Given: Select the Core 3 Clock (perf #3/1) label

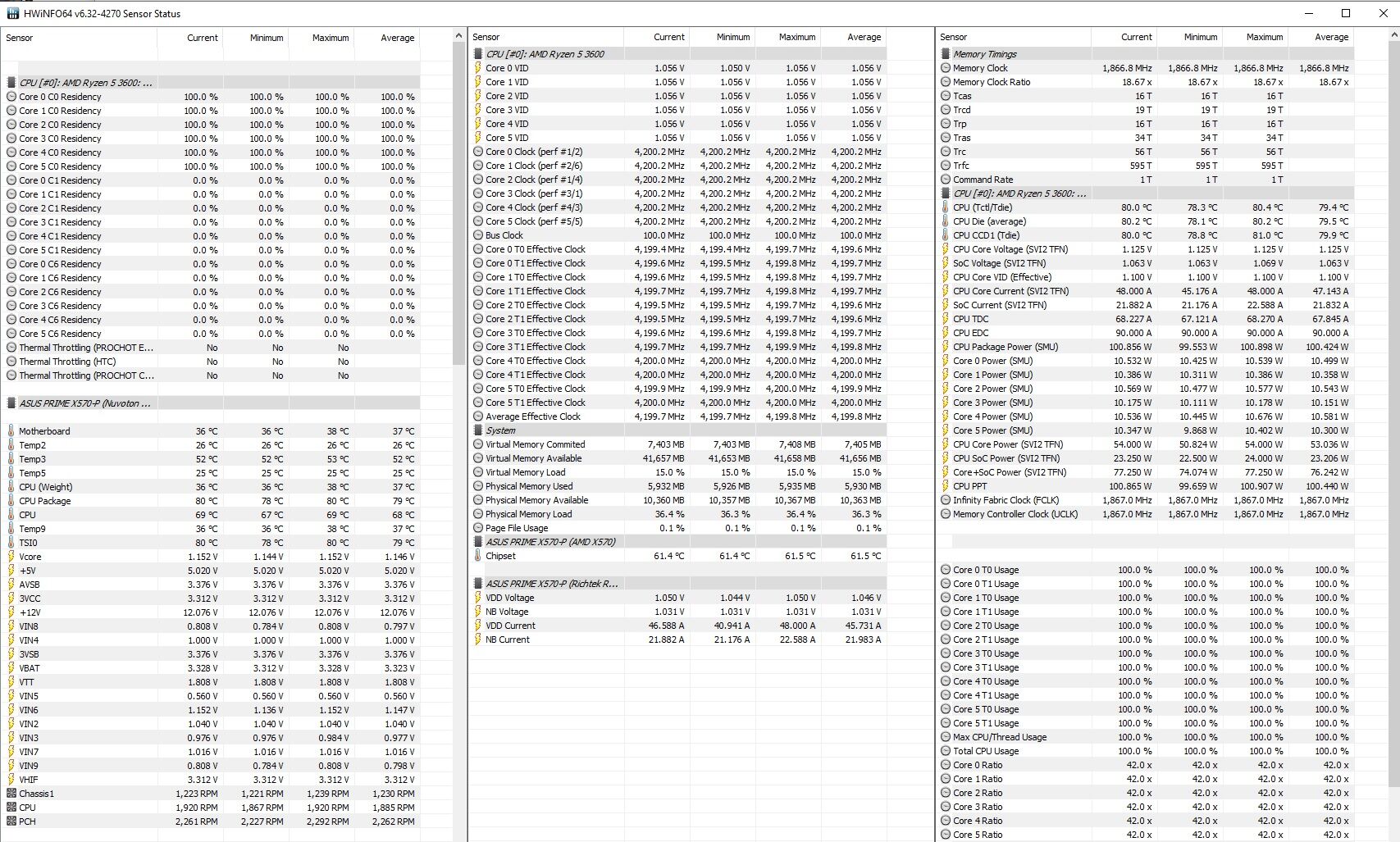Looking at the screenshot, I should click(534, 193).
